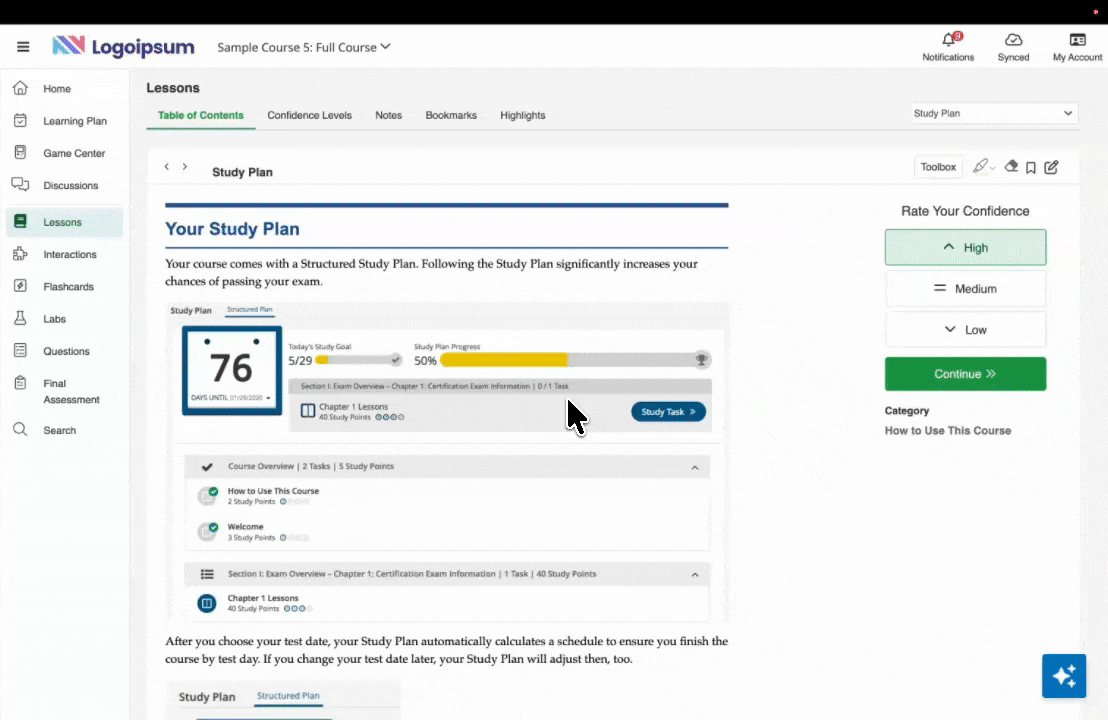Go to next lesson arrow
The width and height of the screenshot is (1108, 720).
pyautogui.click(x=185, y=167)
